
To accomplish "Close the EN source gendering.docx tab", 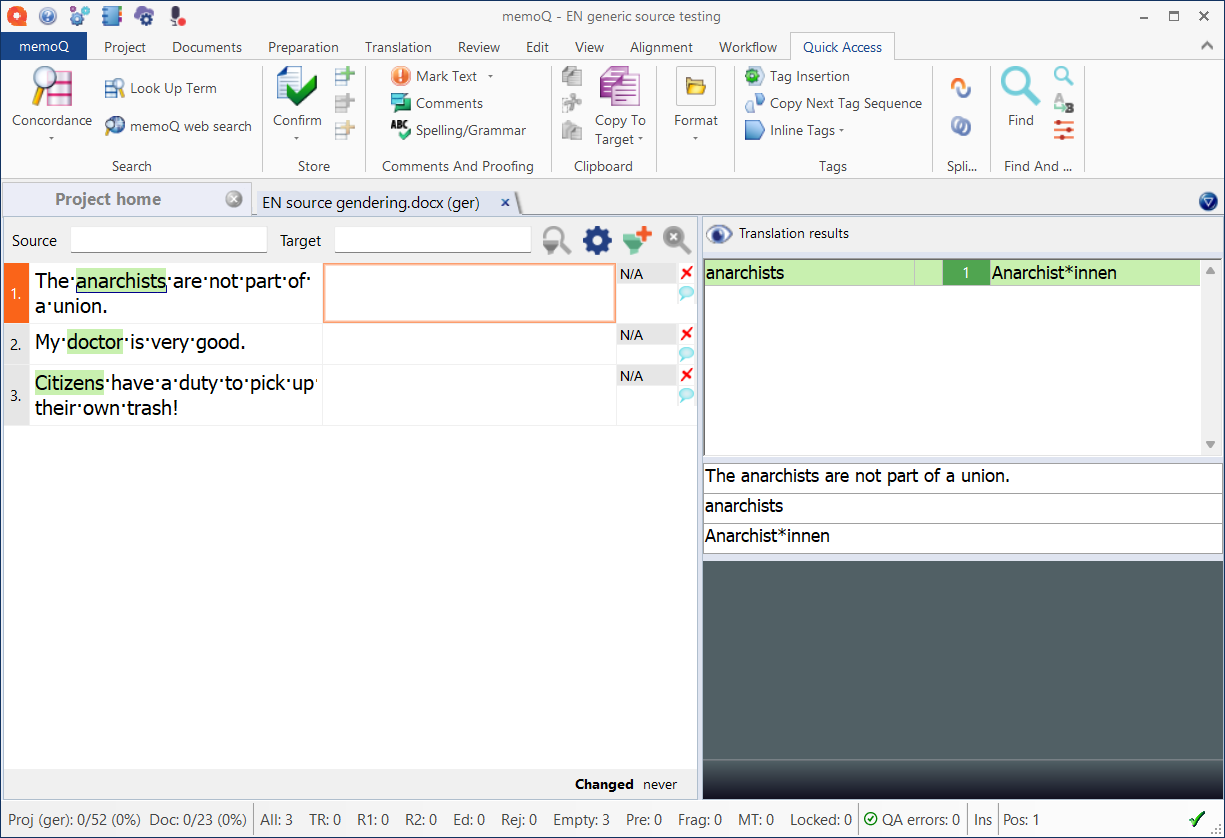I will [505, 202].
